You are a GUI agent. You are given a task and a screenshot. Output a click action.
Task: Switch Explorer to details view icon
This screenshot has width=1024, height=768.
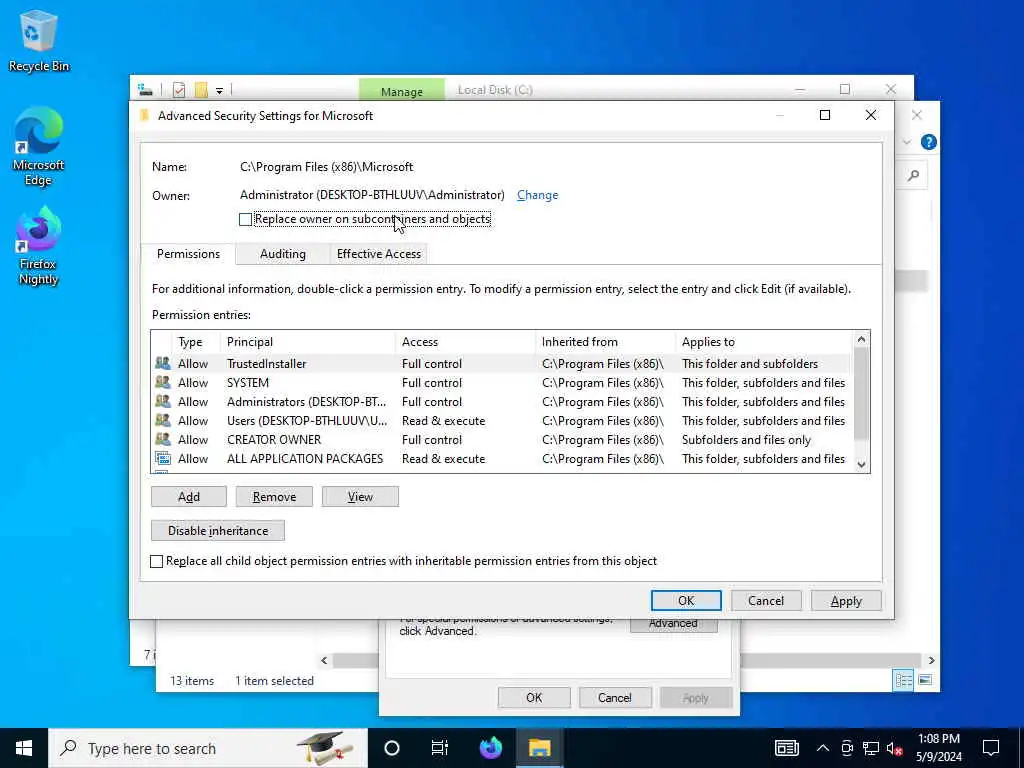904,680
